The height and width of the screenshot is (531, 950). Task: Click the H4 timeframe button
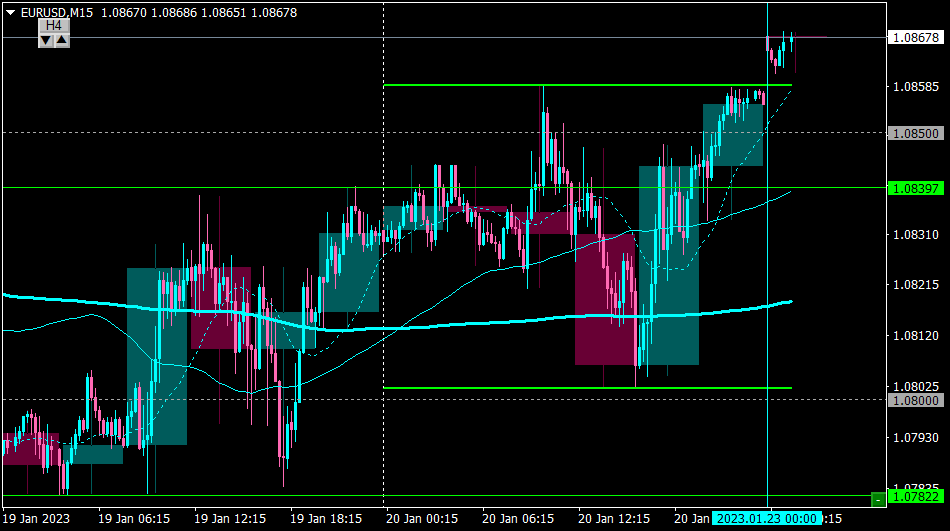(54, 25)
